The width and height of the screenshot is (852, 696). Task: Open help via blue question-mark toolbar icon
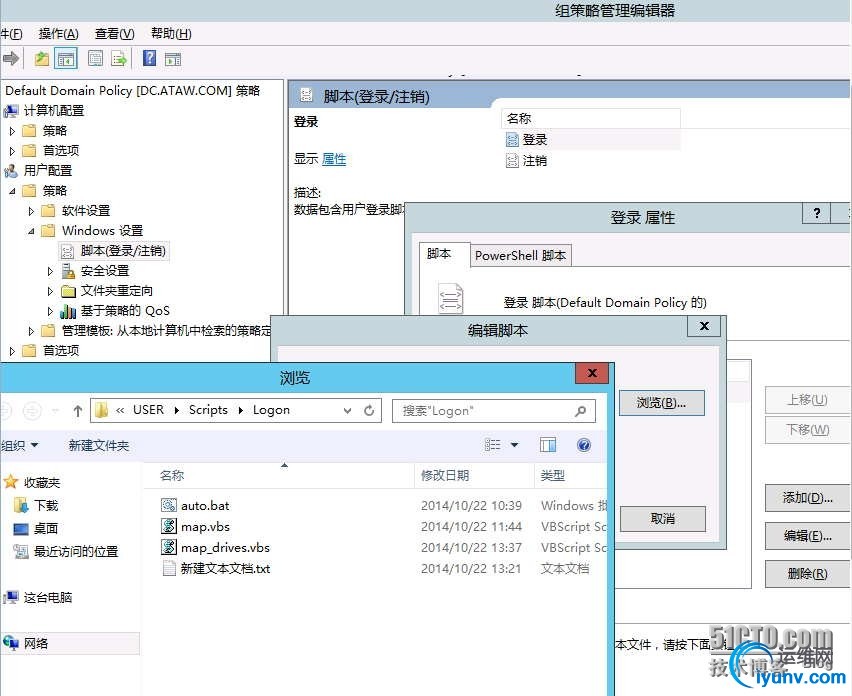click(x=149, y=58)
